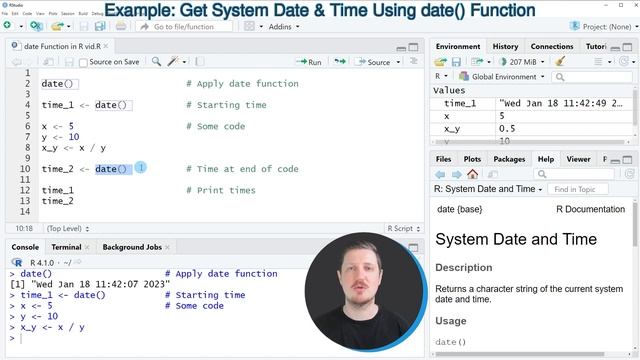Switch to the History tab
640x360 pixels.
click(505, 47)
